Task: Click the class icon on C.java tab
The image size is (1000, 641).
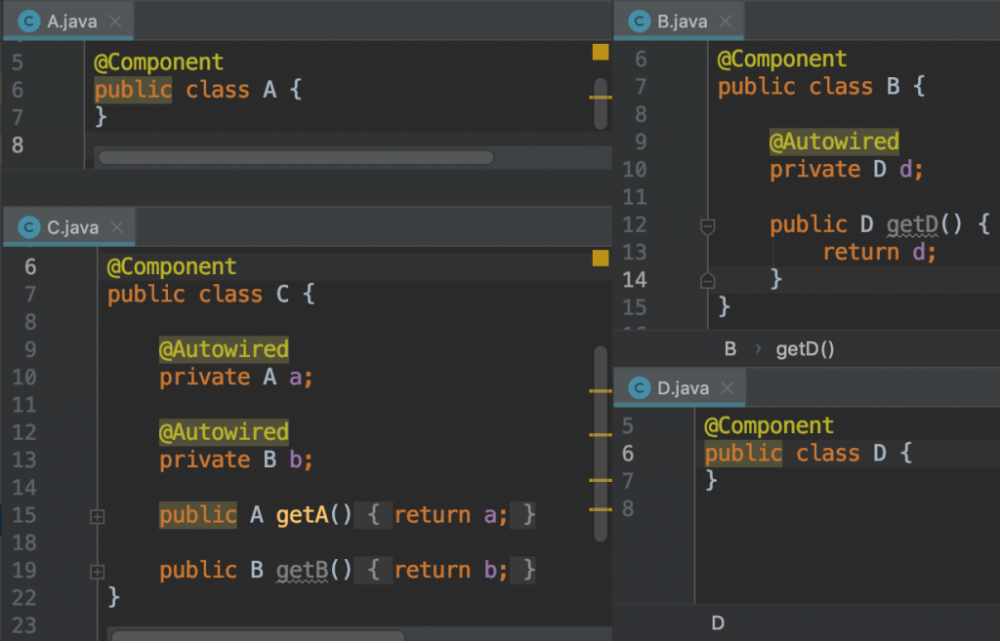Action: click(x=29, y=227)
